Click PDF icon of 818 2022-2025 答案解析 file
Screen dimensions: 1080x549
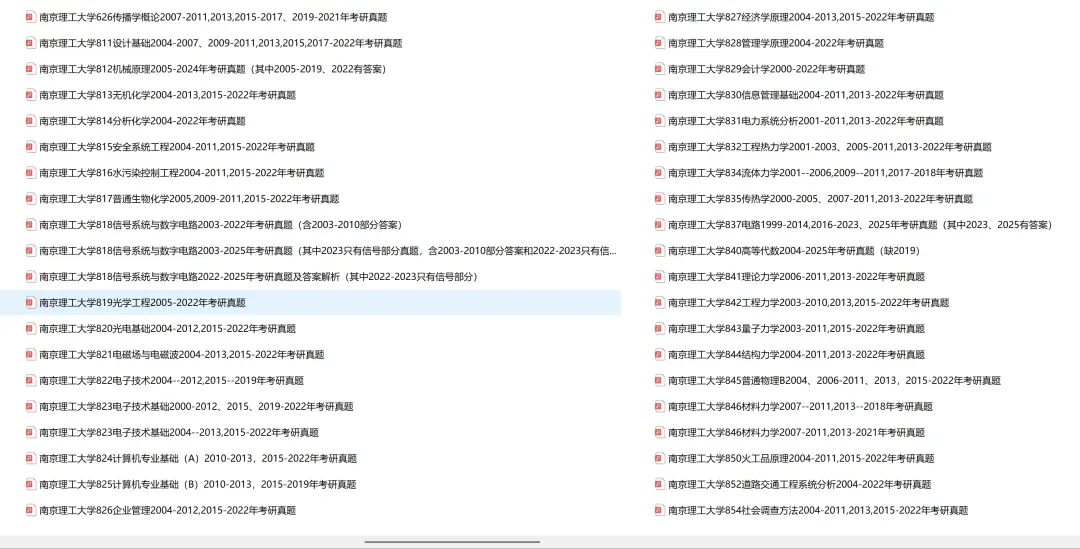(30, 276)
